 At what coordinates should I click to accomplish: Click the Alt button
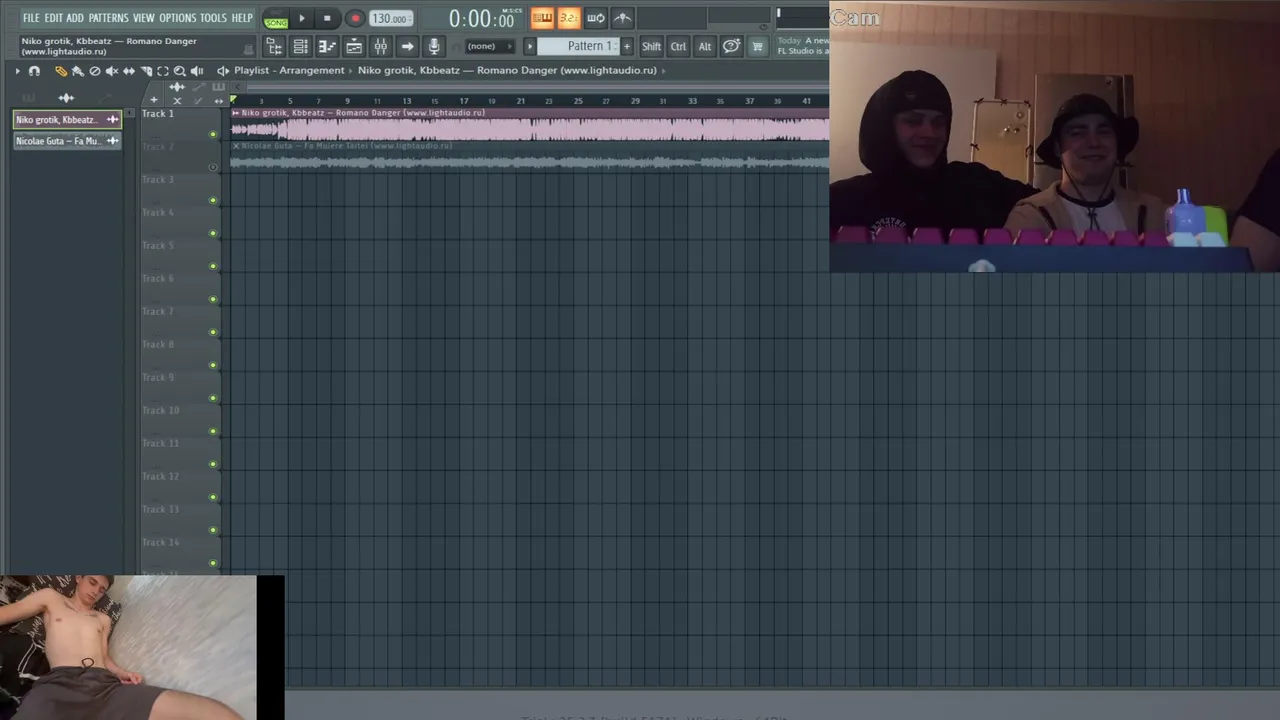tap(705, 46)
